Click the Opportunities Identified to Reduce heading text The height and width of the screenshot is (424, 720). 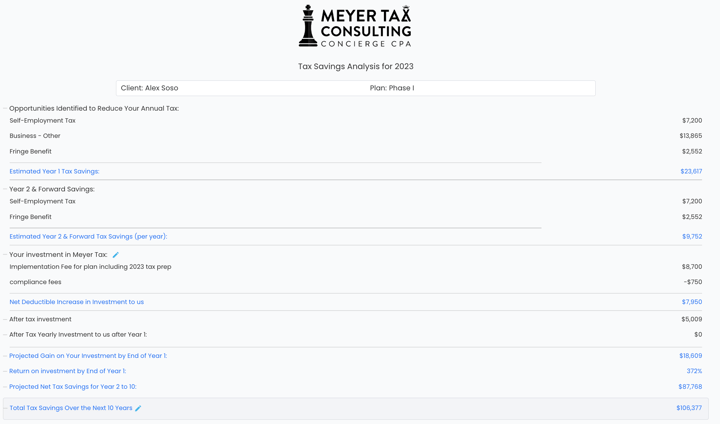tap(94, 108)
